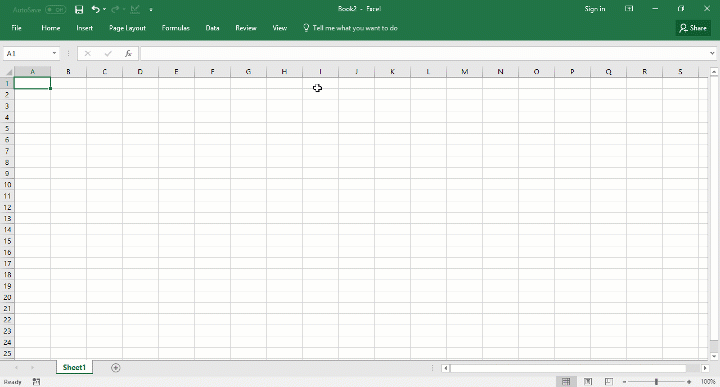Screen dimensions: 720x387
Task: Select row 5 header
Action: pos(7,129)
